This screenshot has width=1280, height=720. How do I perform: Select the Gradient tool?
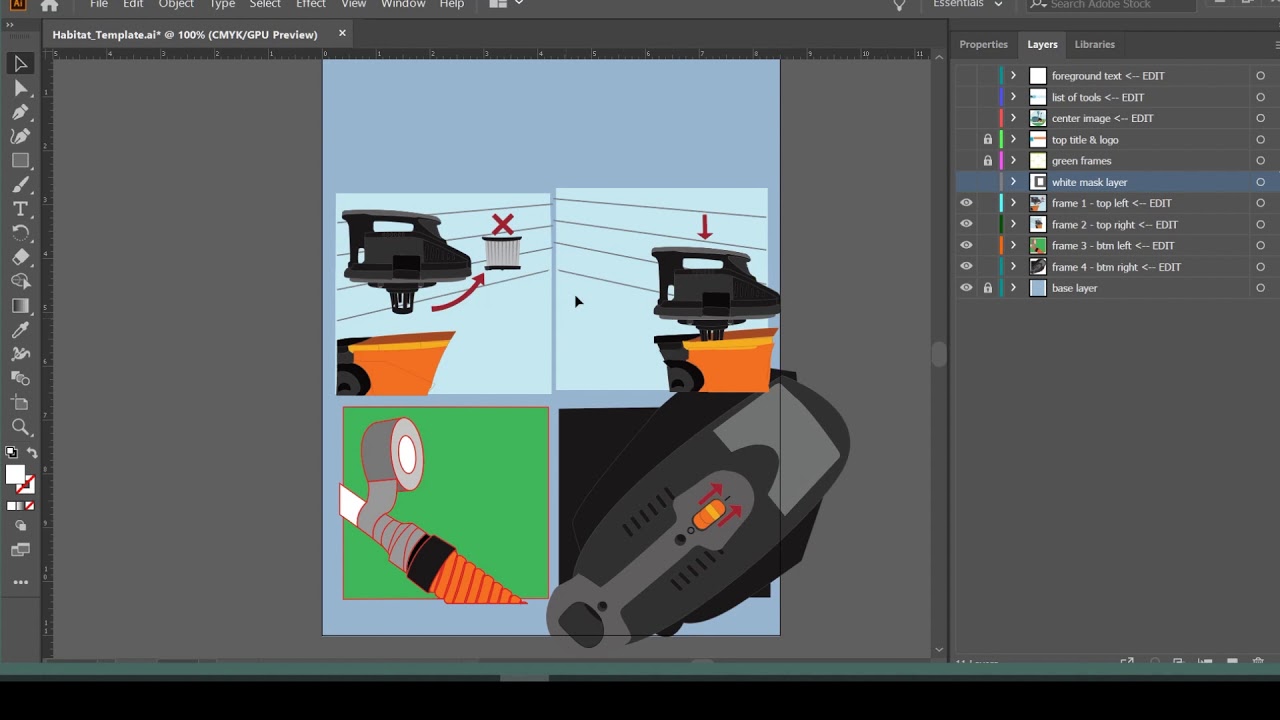[20, 306]
